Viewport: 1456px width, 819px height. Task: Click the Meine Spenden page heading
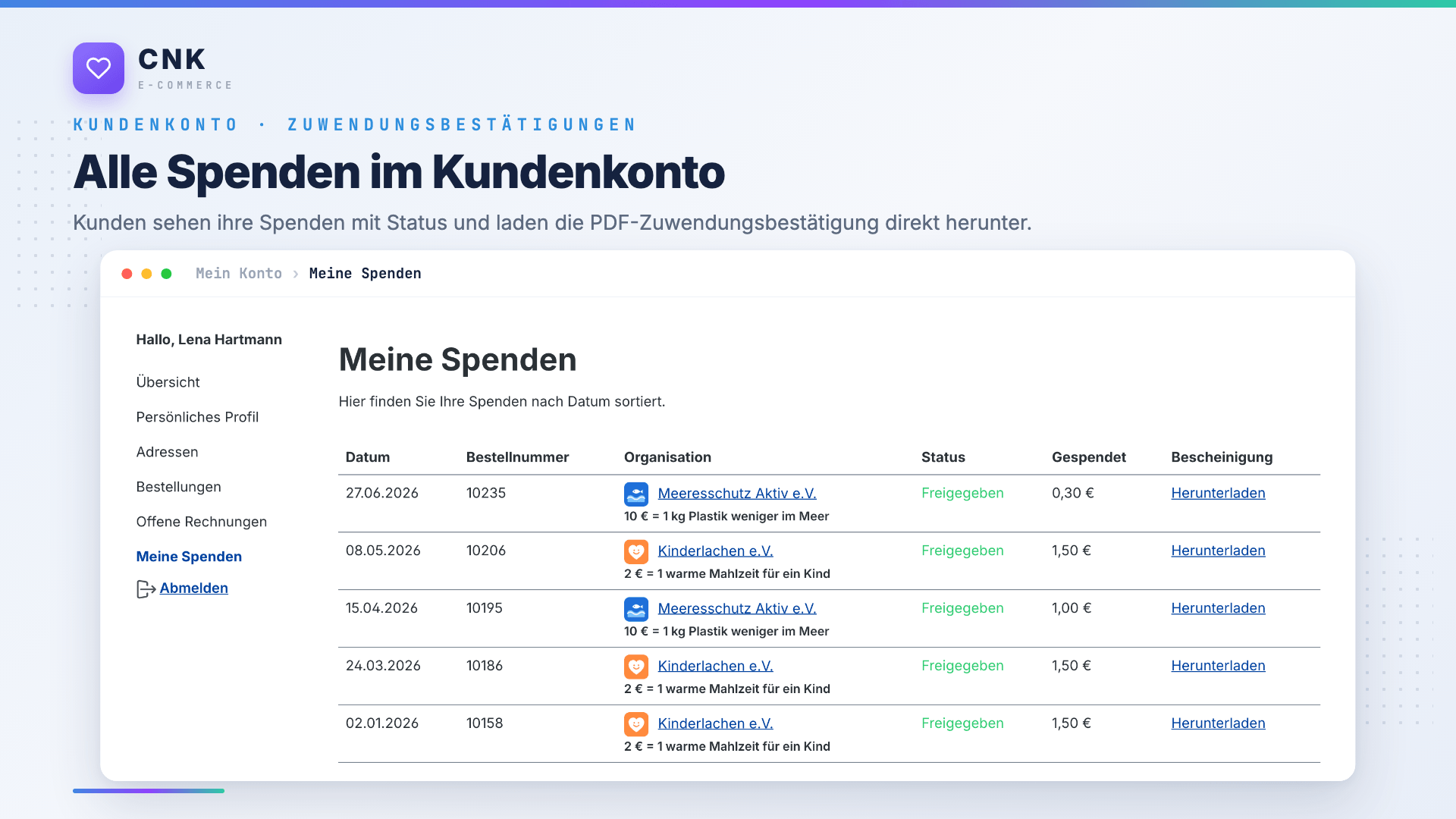click(x=457, y=360)
